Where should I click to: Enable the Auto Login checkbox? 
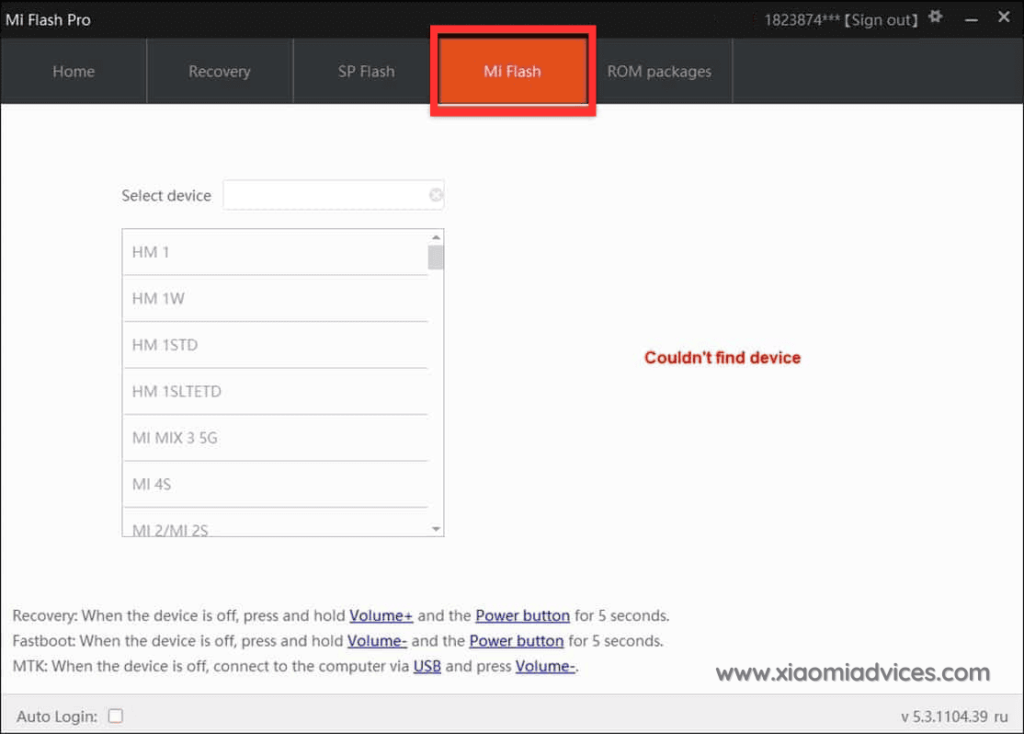tap(116, 716)
